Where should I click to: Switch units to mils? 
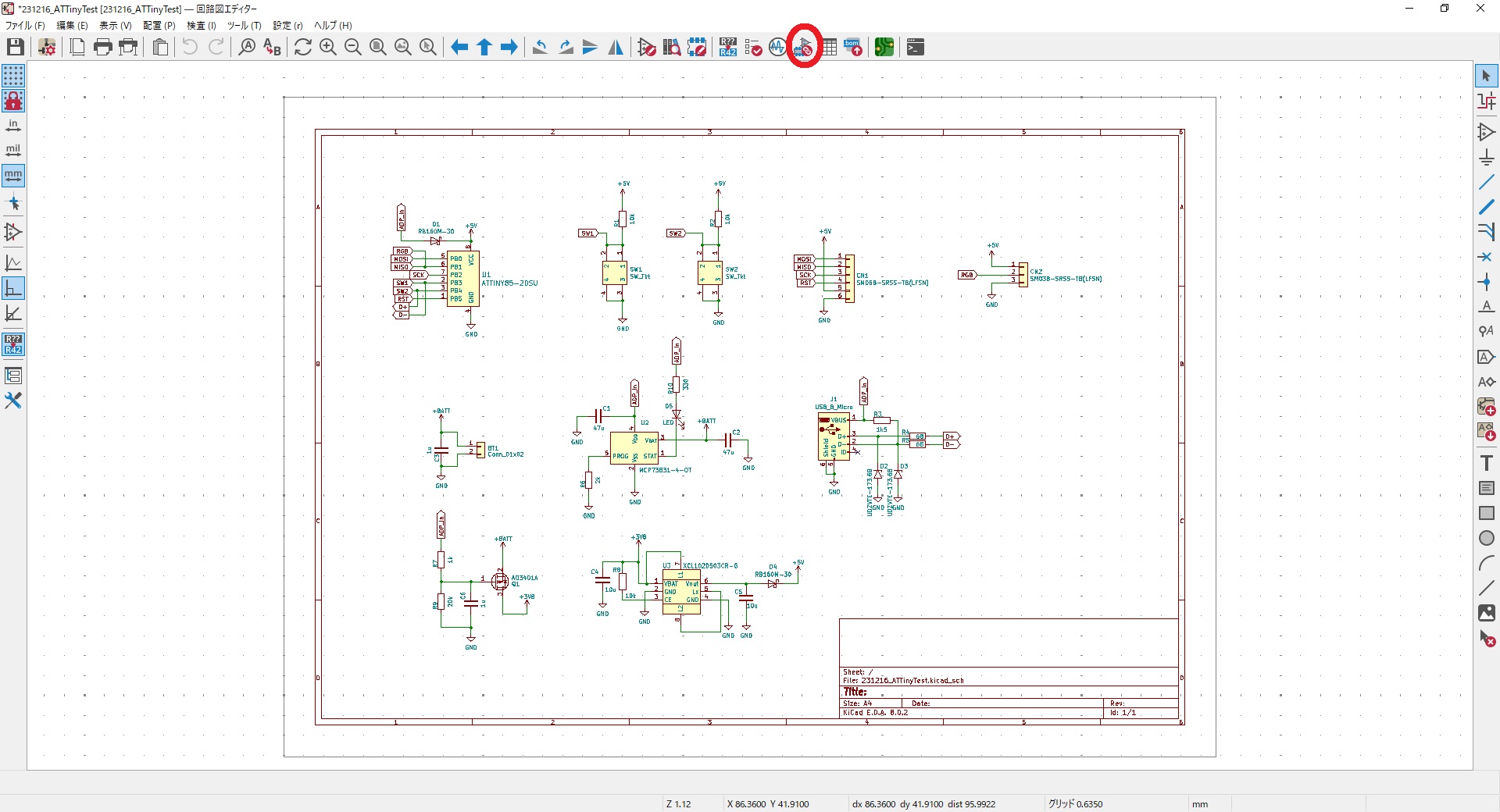click(13, 151)
